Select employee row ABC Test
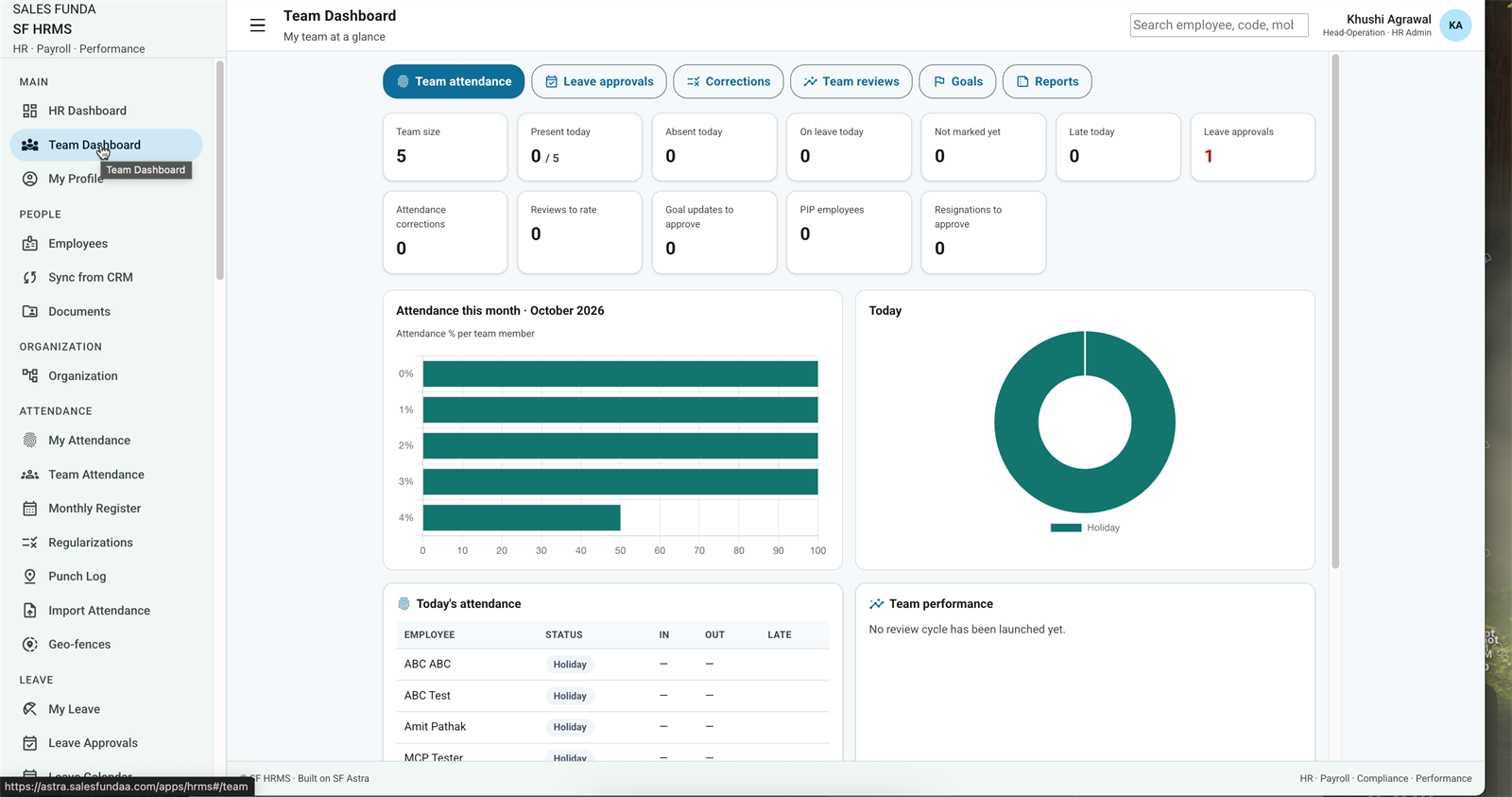This screenshot has width=1512, height=797. [x=612, y=696]
